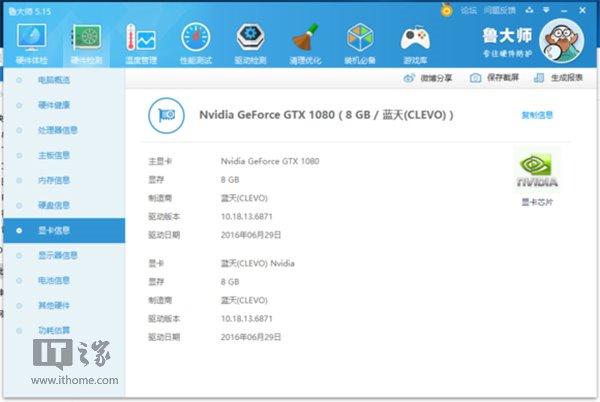Click the 硬件检测 hardware detection icon
Viewport: 600px width, 402px height.
point(85,40)
